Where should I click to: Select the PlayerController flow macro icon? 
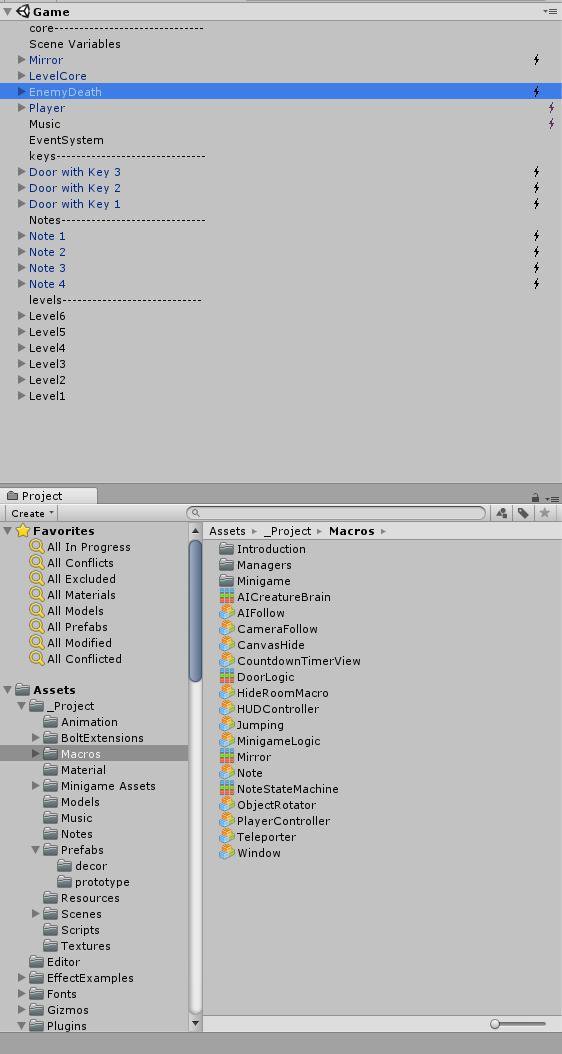pyautogui.click(x=227, y=821)
